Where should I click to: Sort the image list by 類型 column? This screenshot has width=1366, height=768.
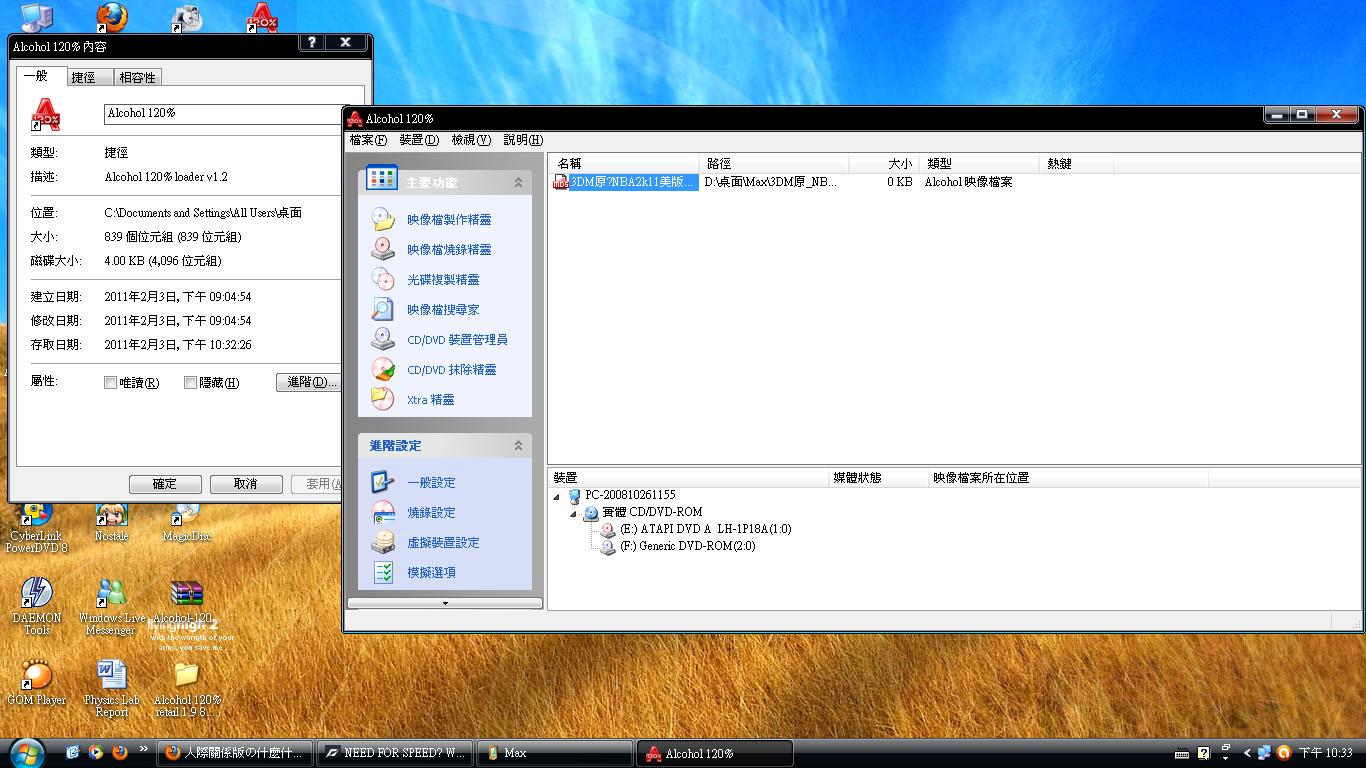tap(979, 163)
